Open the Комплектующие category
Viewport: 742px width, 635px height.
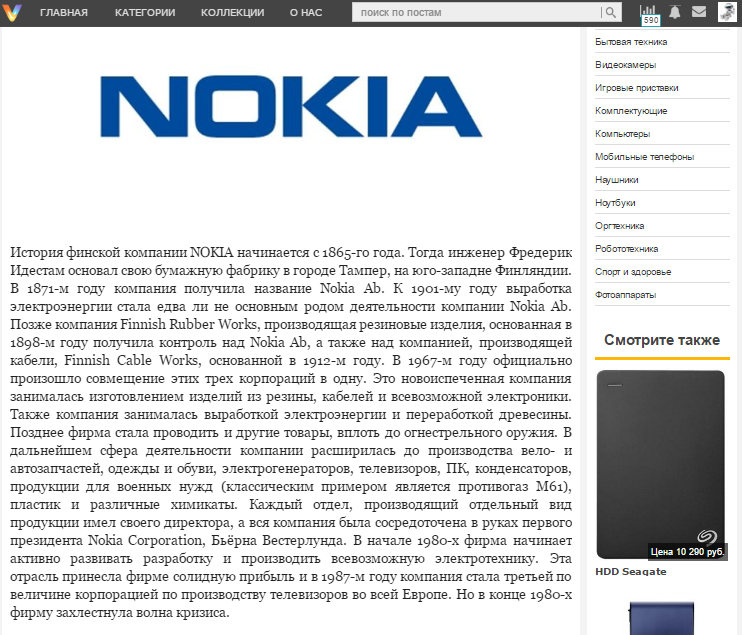point(631,111)
